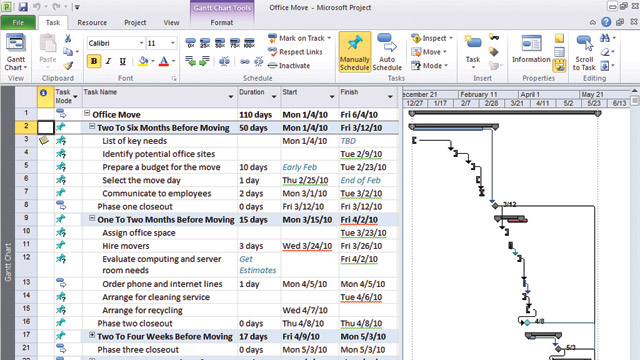Open the Gantt Chart Tools Format tab
The image size is (640, 360).
[222, 22]
